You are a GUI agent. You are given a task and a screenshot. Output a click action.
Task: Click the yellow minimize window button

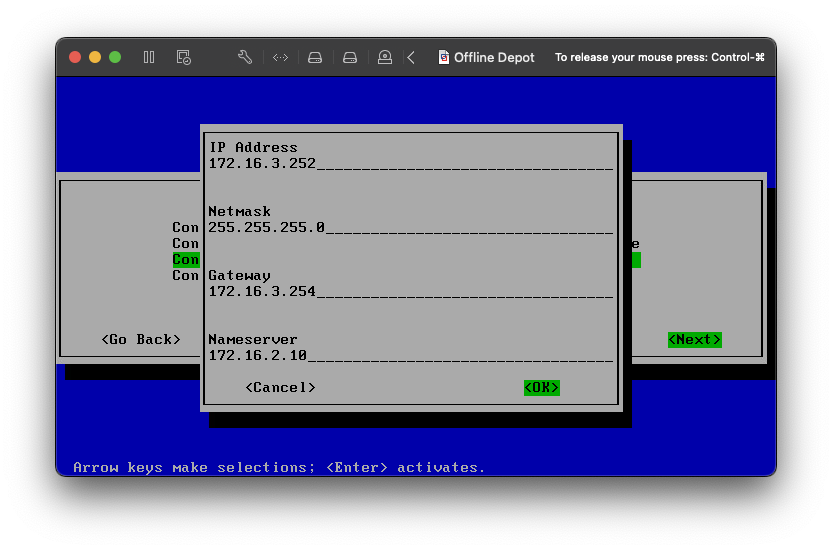95,57
